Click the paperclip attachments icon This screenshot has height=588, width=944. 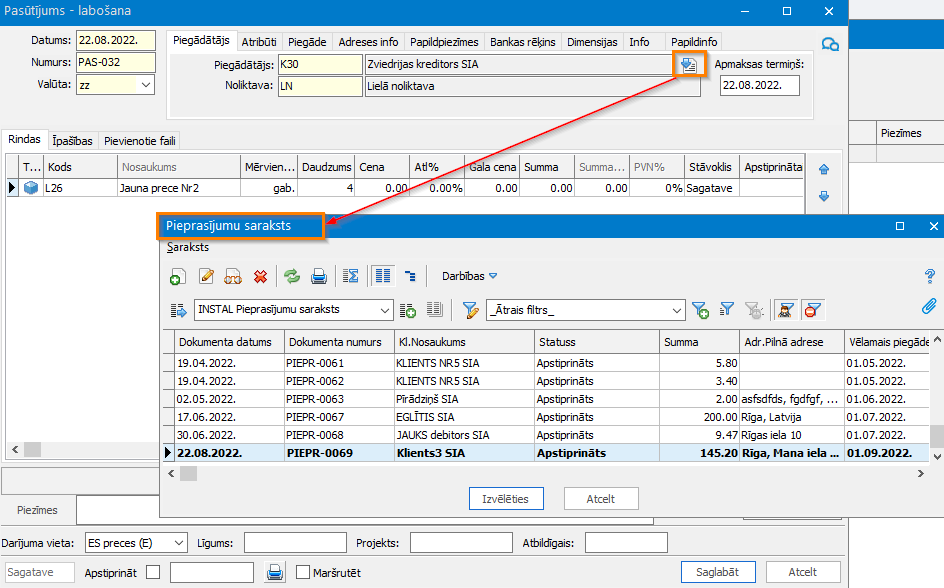[929, 306]
